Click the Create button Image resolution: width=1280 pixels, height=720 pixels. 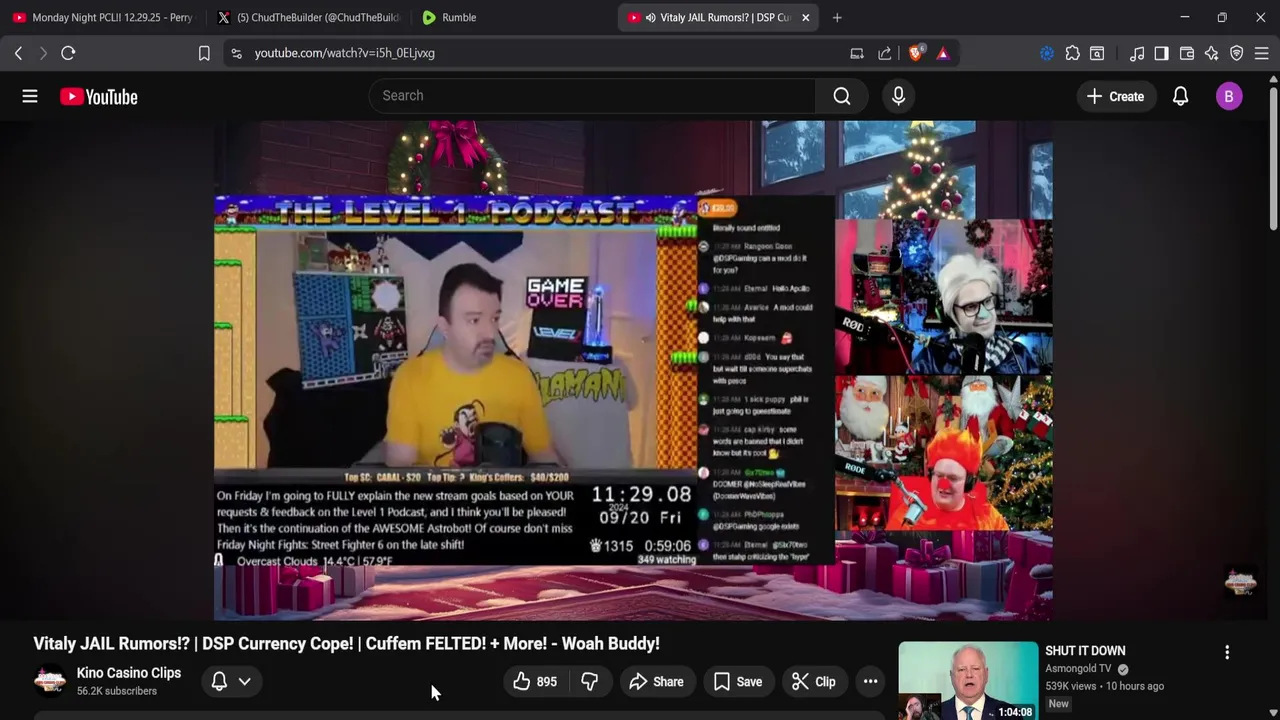coord(1115,96)
